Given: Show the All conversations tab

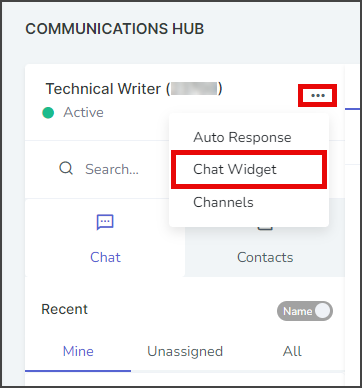Looking at the screenshot, I should (292, 351).
